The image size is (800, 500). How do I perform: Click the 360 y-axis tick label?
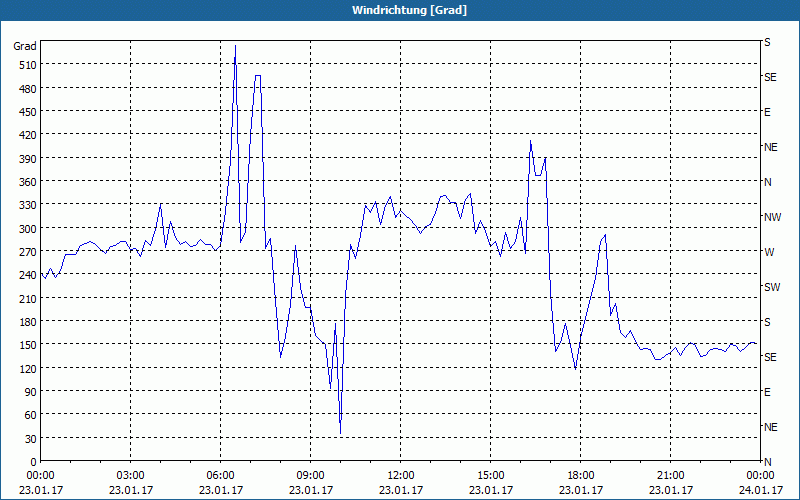tap(28, 182)
